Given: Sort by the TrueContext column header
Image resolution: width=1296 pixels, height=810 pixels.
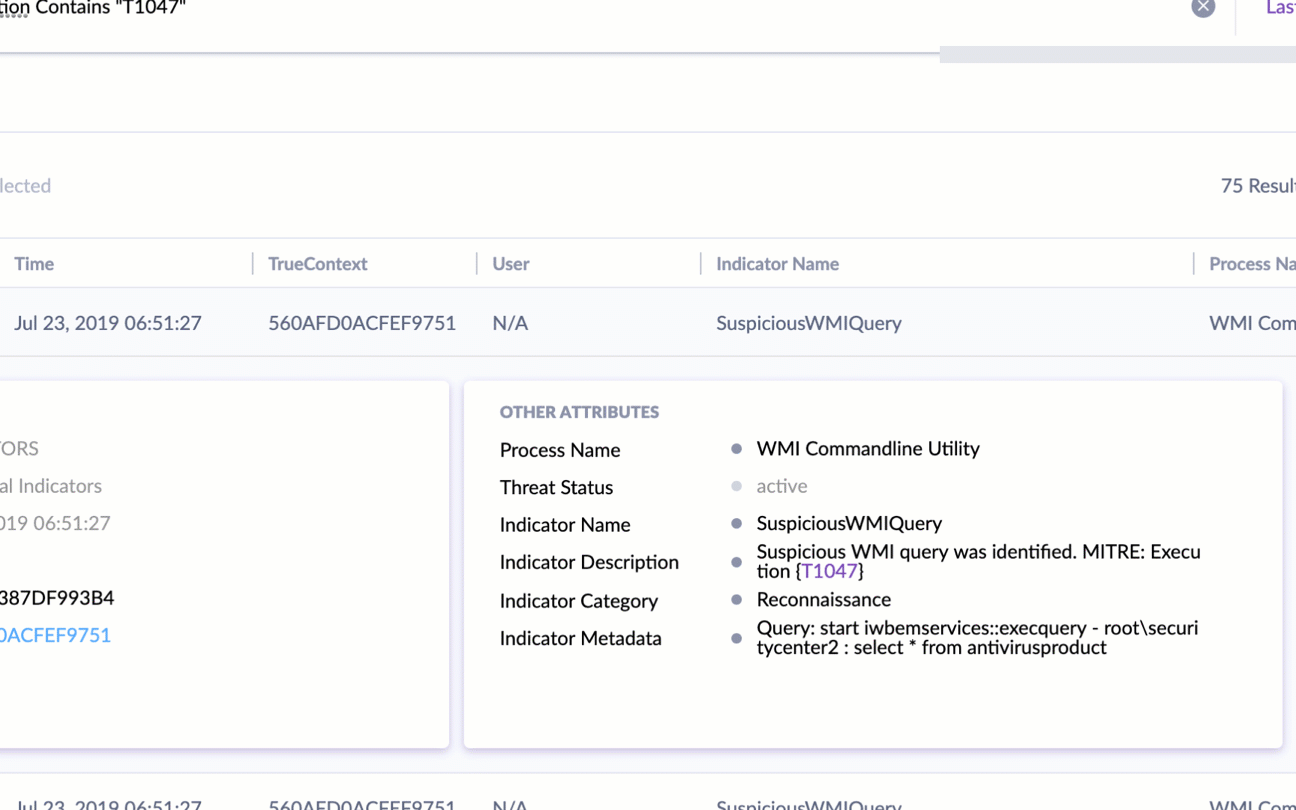Looking at the screenshot, I should pos(317,264).
